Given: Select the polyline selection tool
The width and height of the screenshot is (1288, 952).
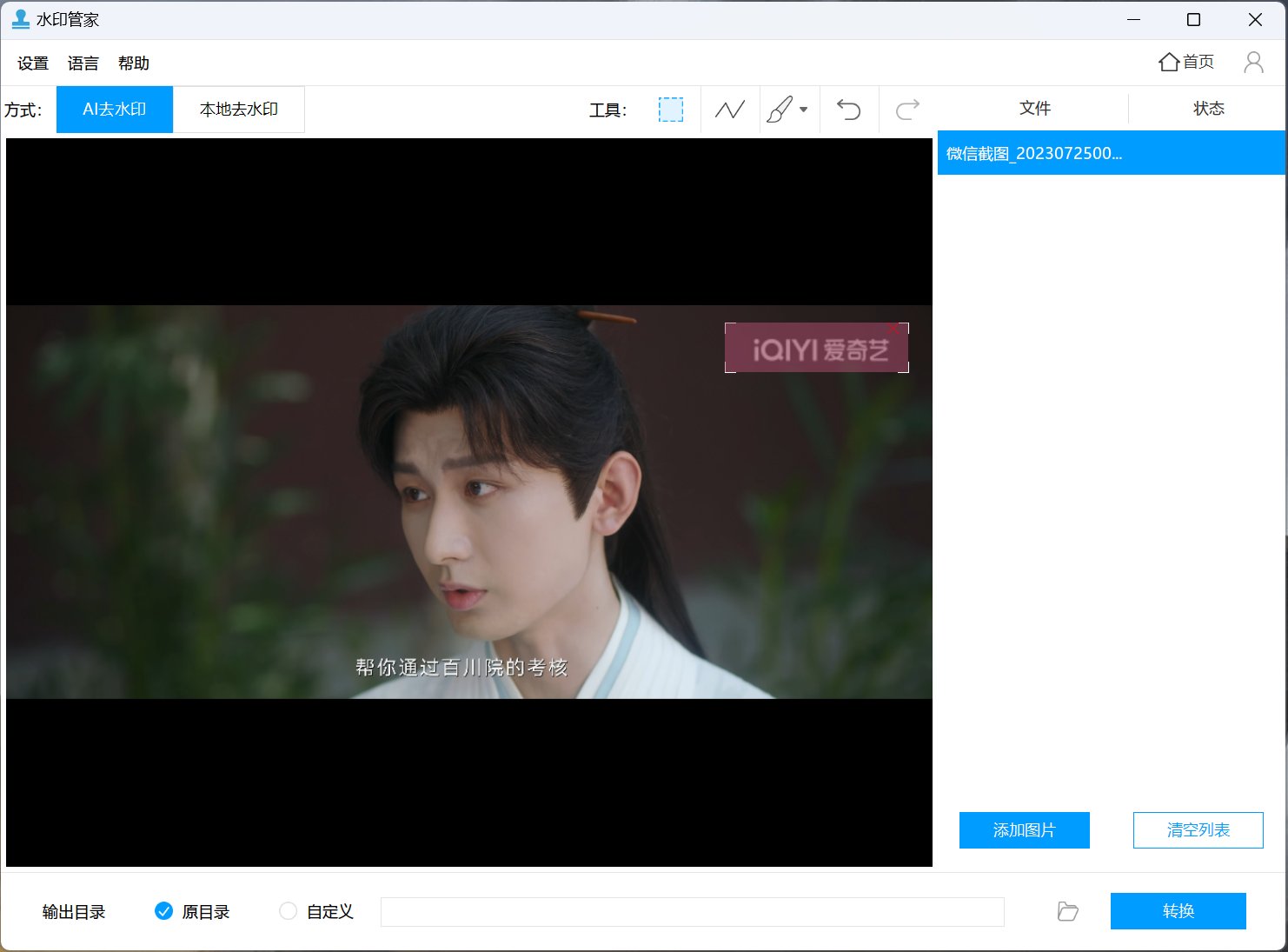Looking at the screenshot, I should click(730, 110).
